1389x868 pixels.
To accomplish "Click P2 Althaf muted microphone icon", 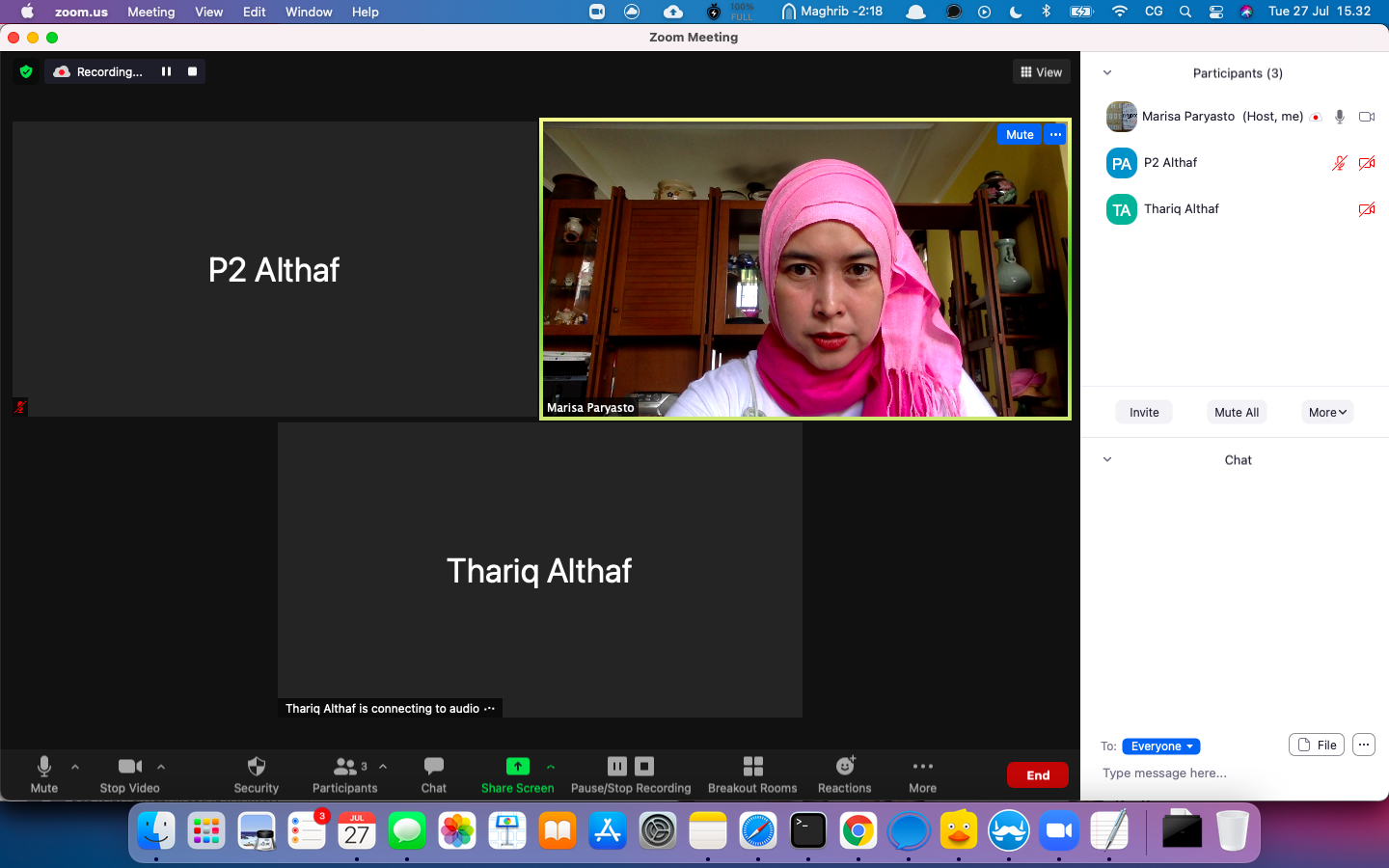I will (x=1340, y=163).
